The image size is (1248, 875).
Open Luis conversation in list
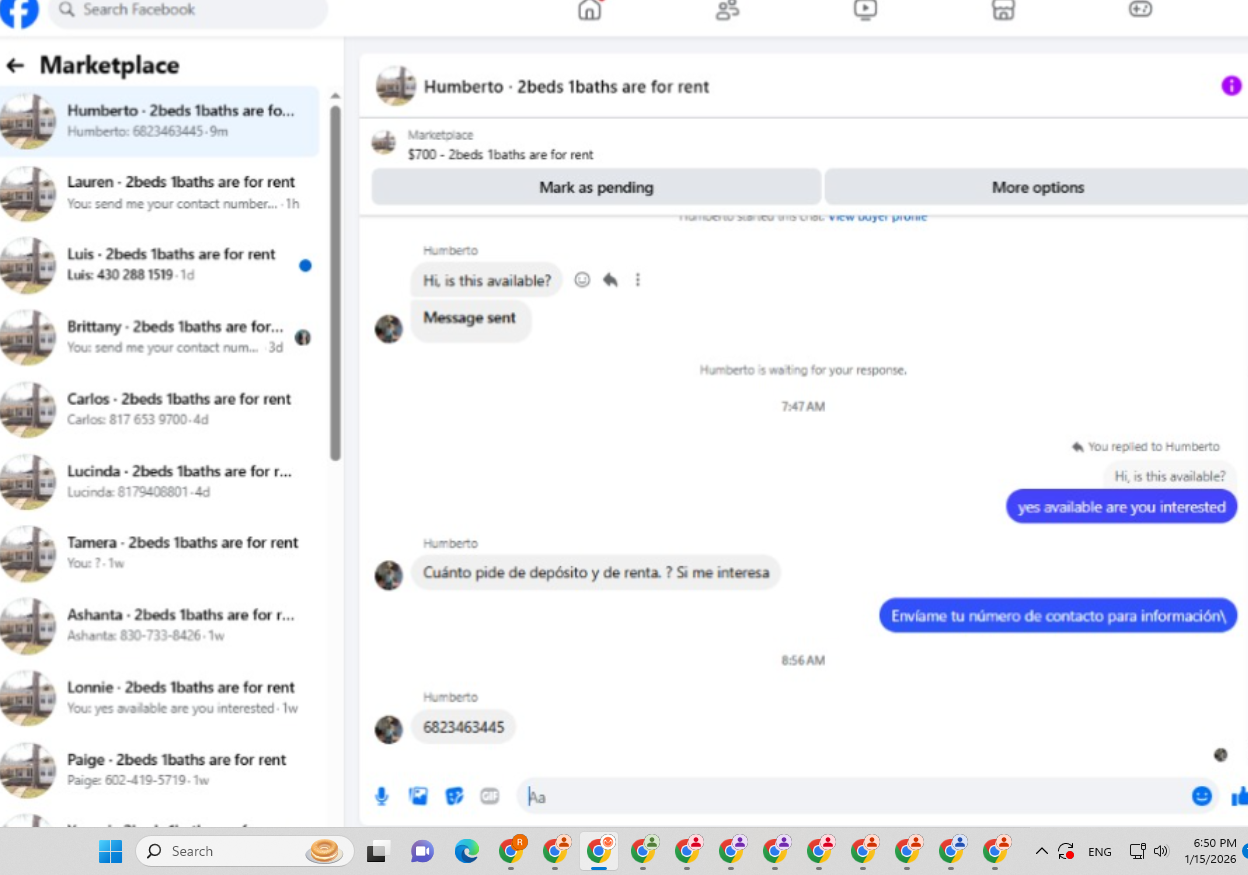(x=160, y=265)
